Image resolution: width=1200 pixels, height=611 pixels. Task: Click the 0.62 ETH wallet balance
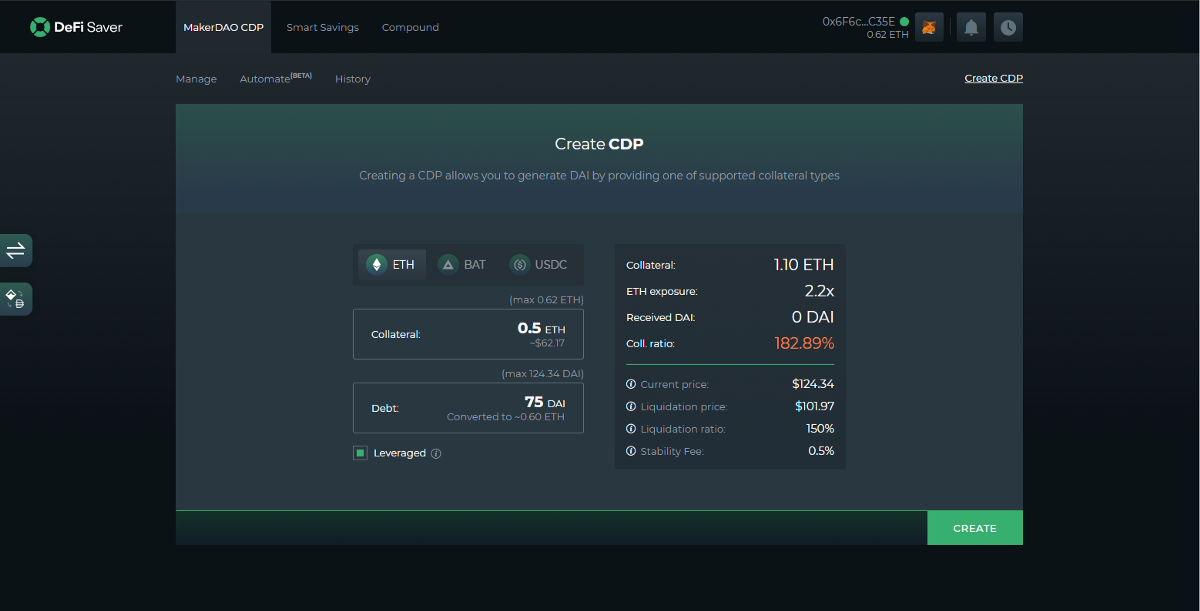[888, 35]
